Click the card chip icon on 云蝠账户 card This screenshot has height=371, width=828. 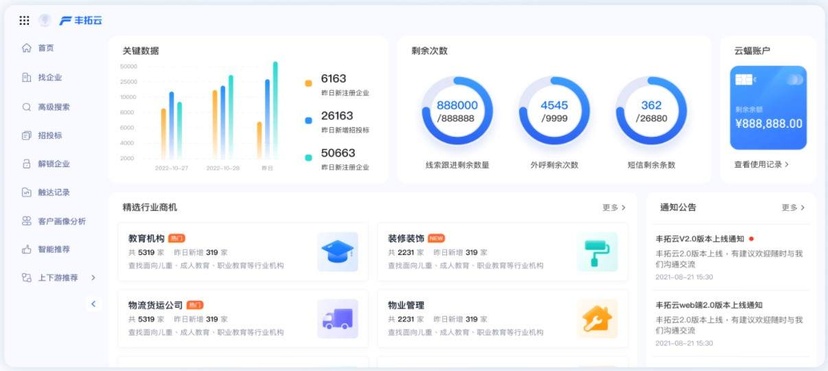pyautogui.click(x=745, y=80)
